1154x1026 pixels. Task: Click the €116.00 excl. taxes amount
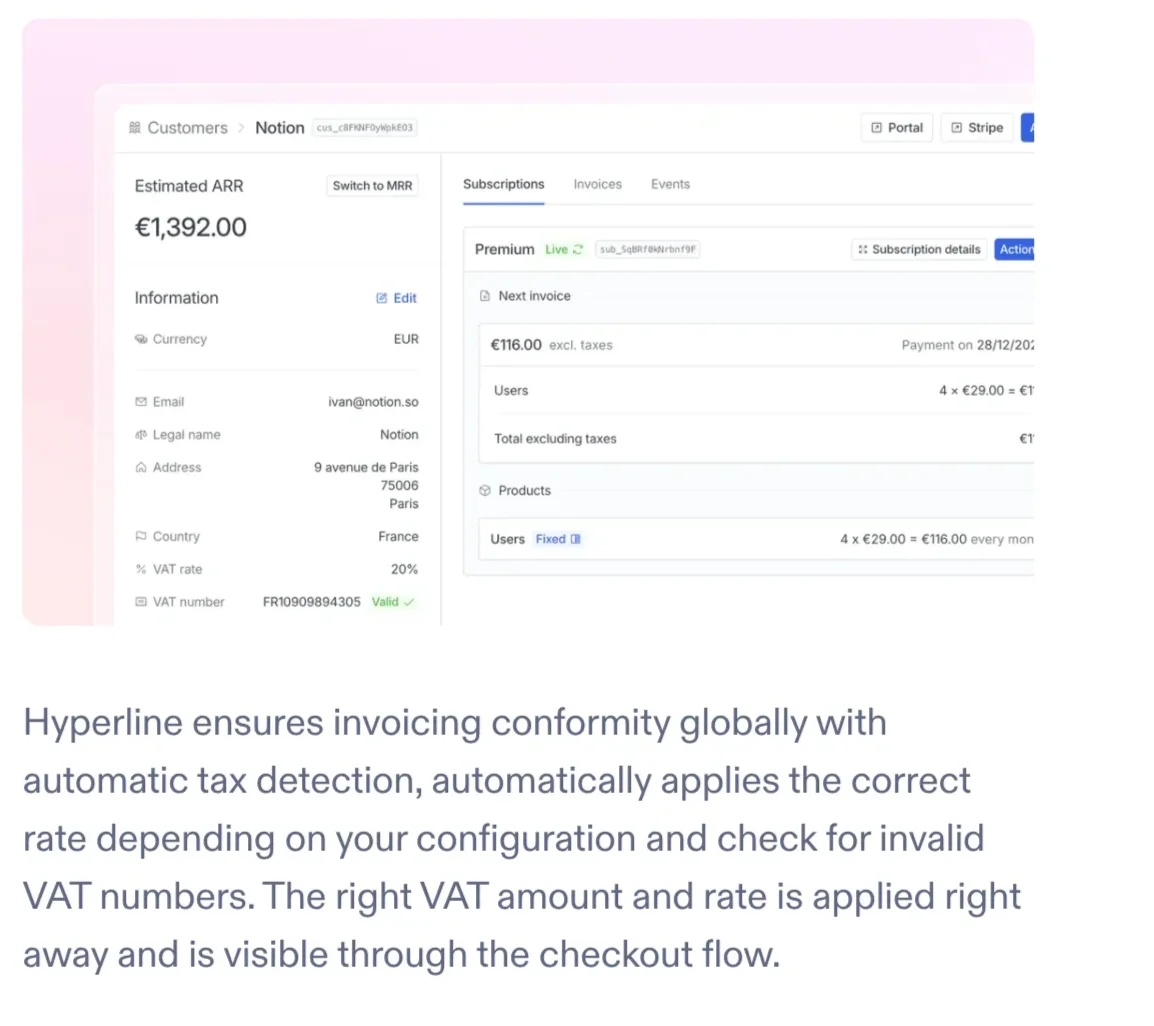click(x=551, y=345)
